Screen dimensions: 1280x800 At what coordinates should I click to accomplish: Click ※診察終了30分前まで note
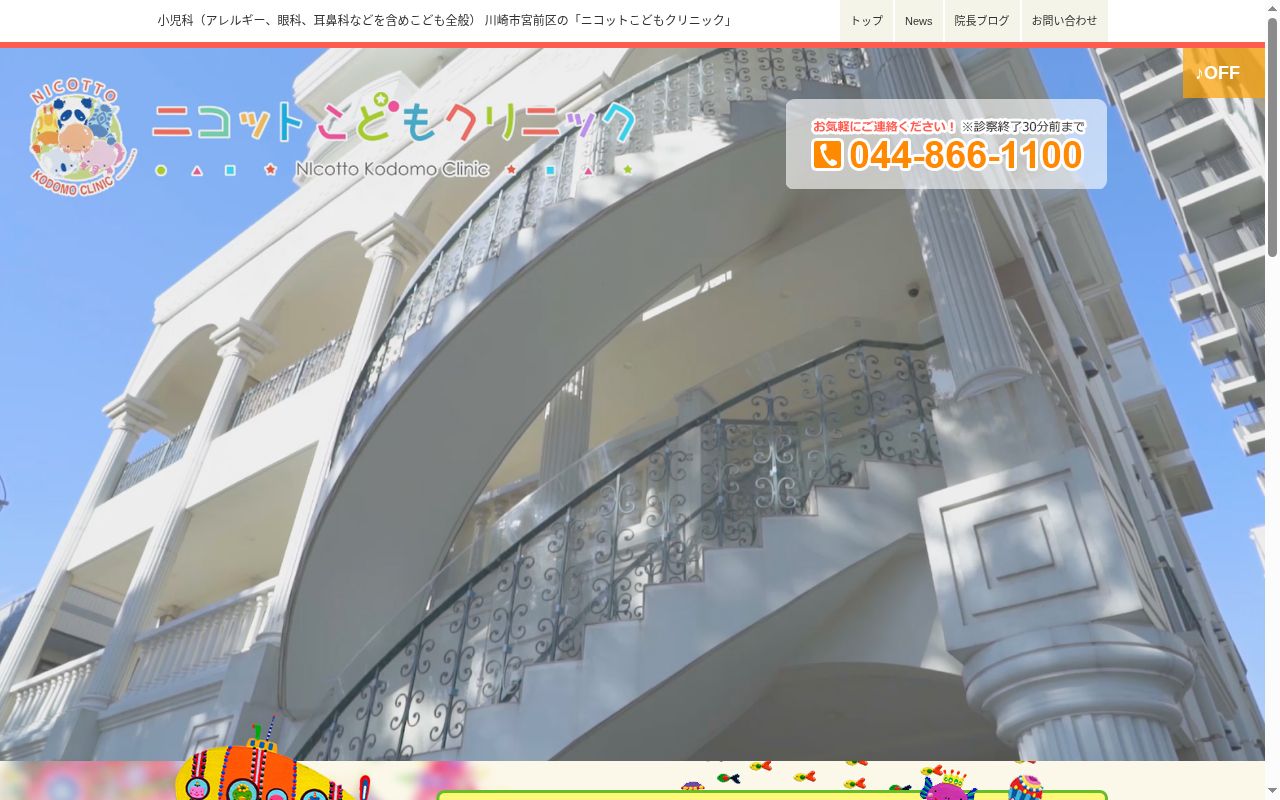click(1023, 126)
